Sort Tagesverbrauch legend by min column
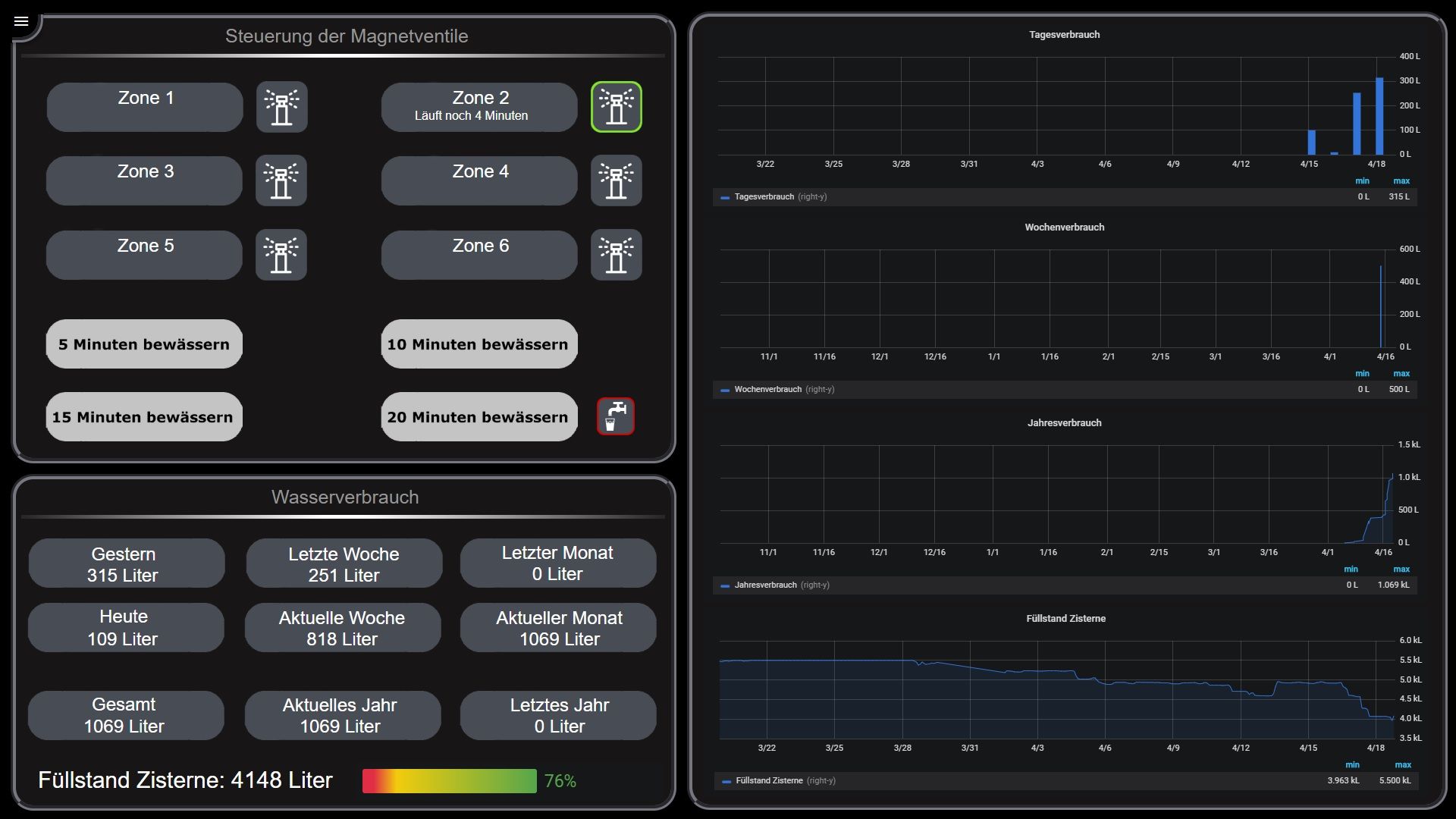The width and height of the screenshot is (1456, 819). (x=1362, y=181)
